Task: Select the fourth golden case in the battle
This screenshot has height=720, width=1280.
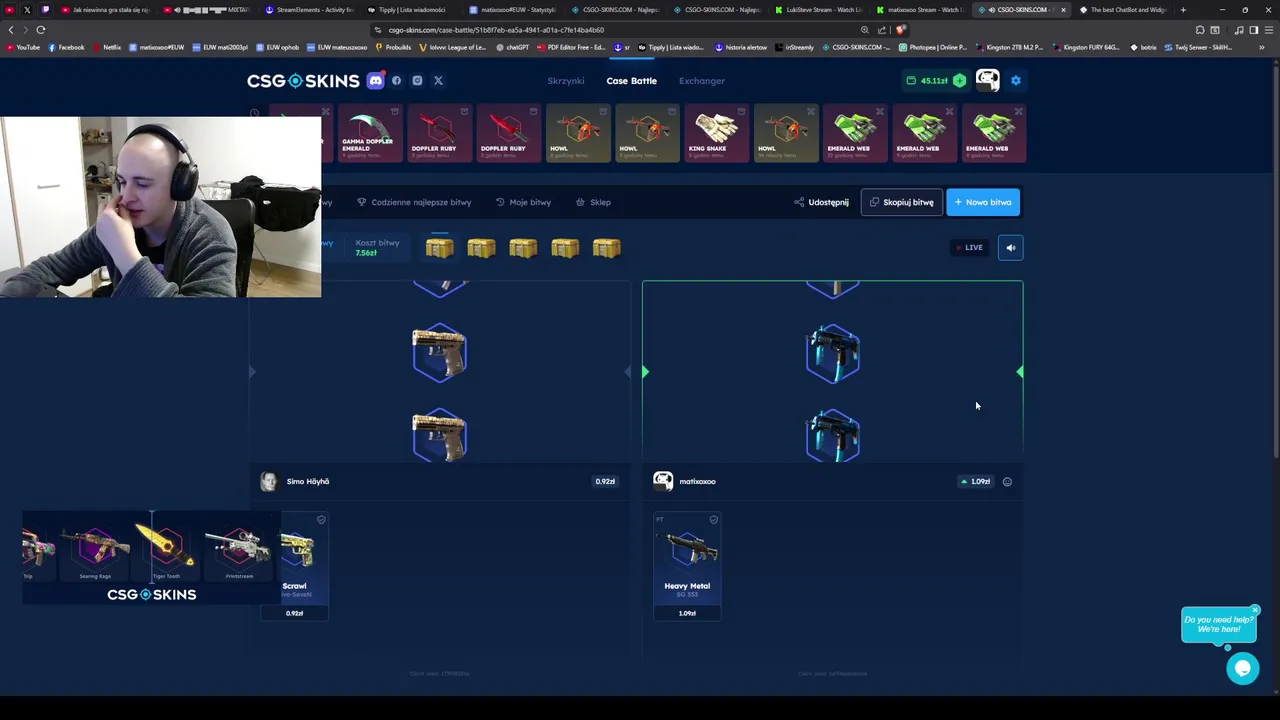Action: point(565,248)
